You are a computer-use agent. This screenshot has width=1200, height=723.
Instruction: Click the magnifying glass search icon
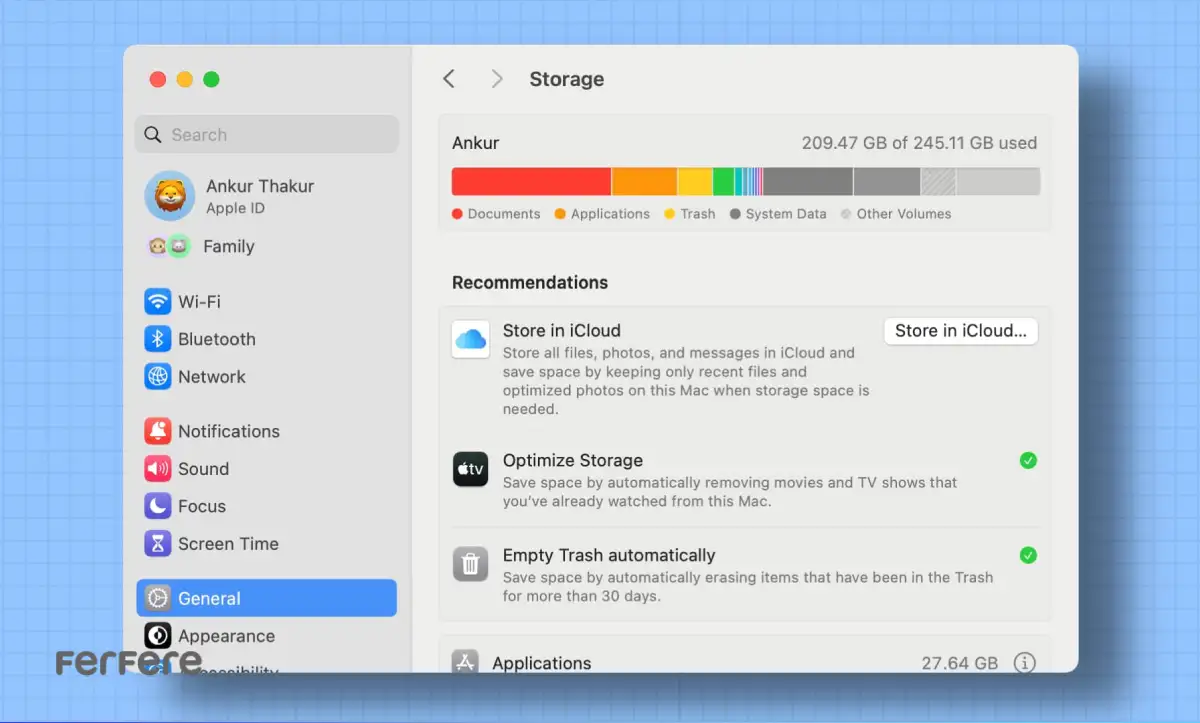[153, 135]
